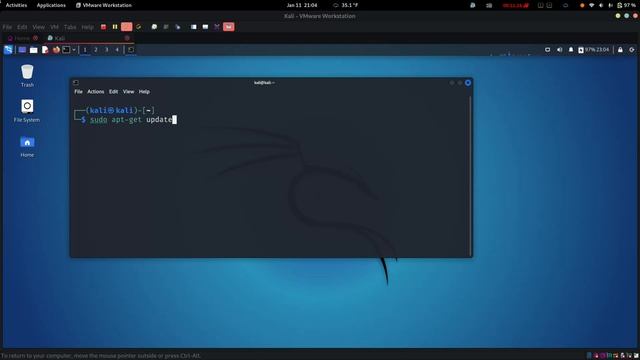Click the revert snapshot icon in VMware toolbar
Screen dimensions: 640x360
click(x=166, y=27)
